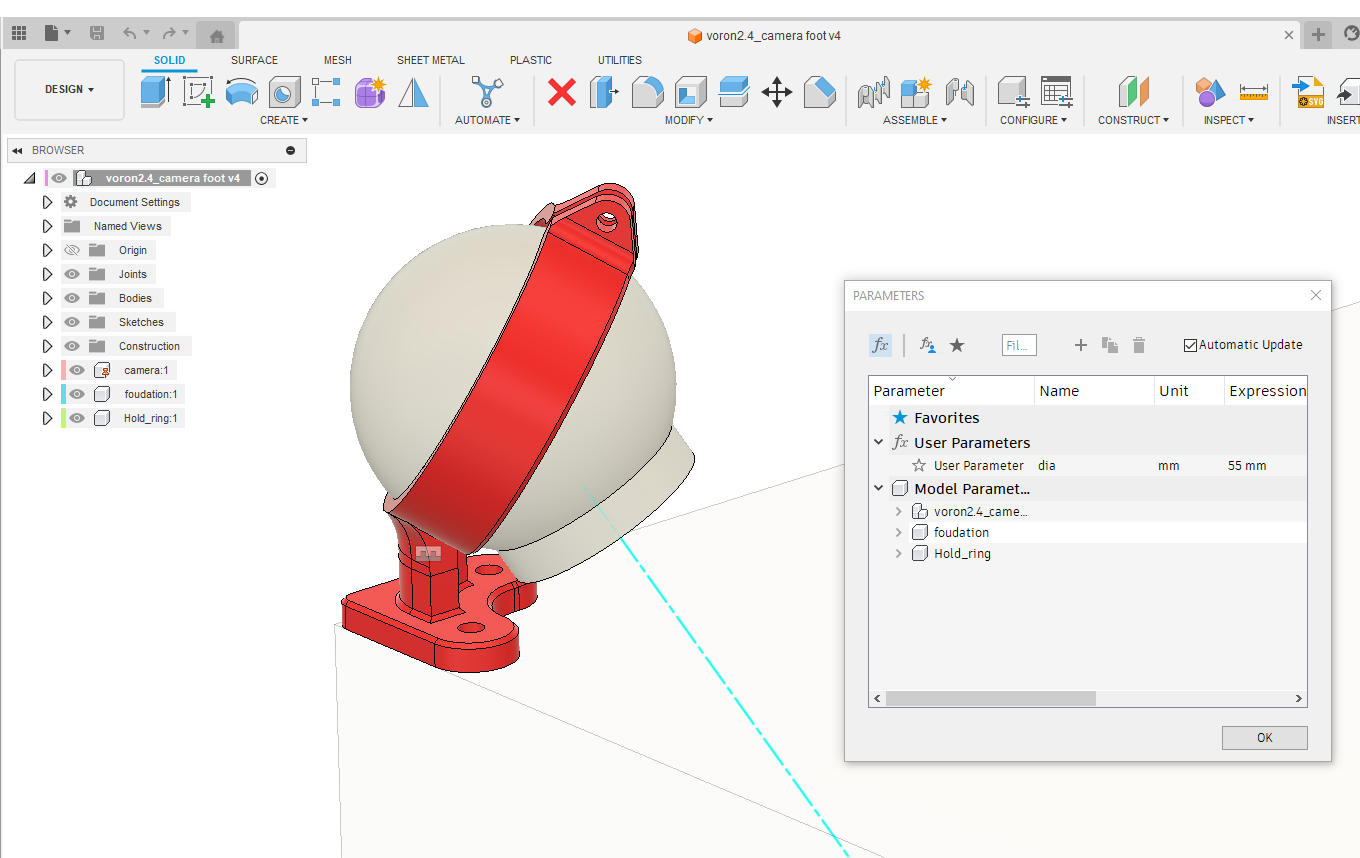
Task: Select the Revolve tool
Action: coord(241,92)
